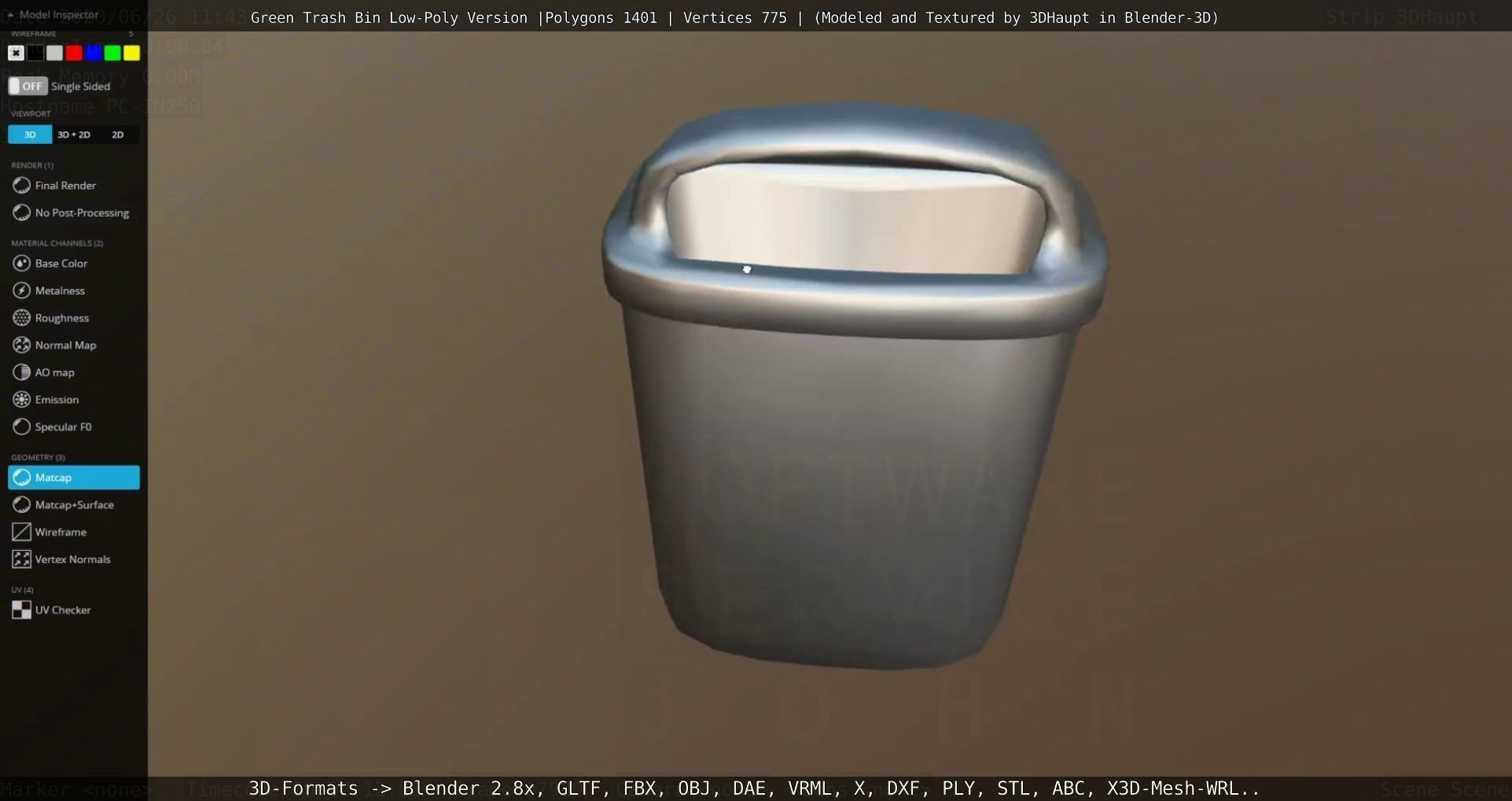Click the AO map channel icon
Viewport: 1512px width, 801px height.
22,373
